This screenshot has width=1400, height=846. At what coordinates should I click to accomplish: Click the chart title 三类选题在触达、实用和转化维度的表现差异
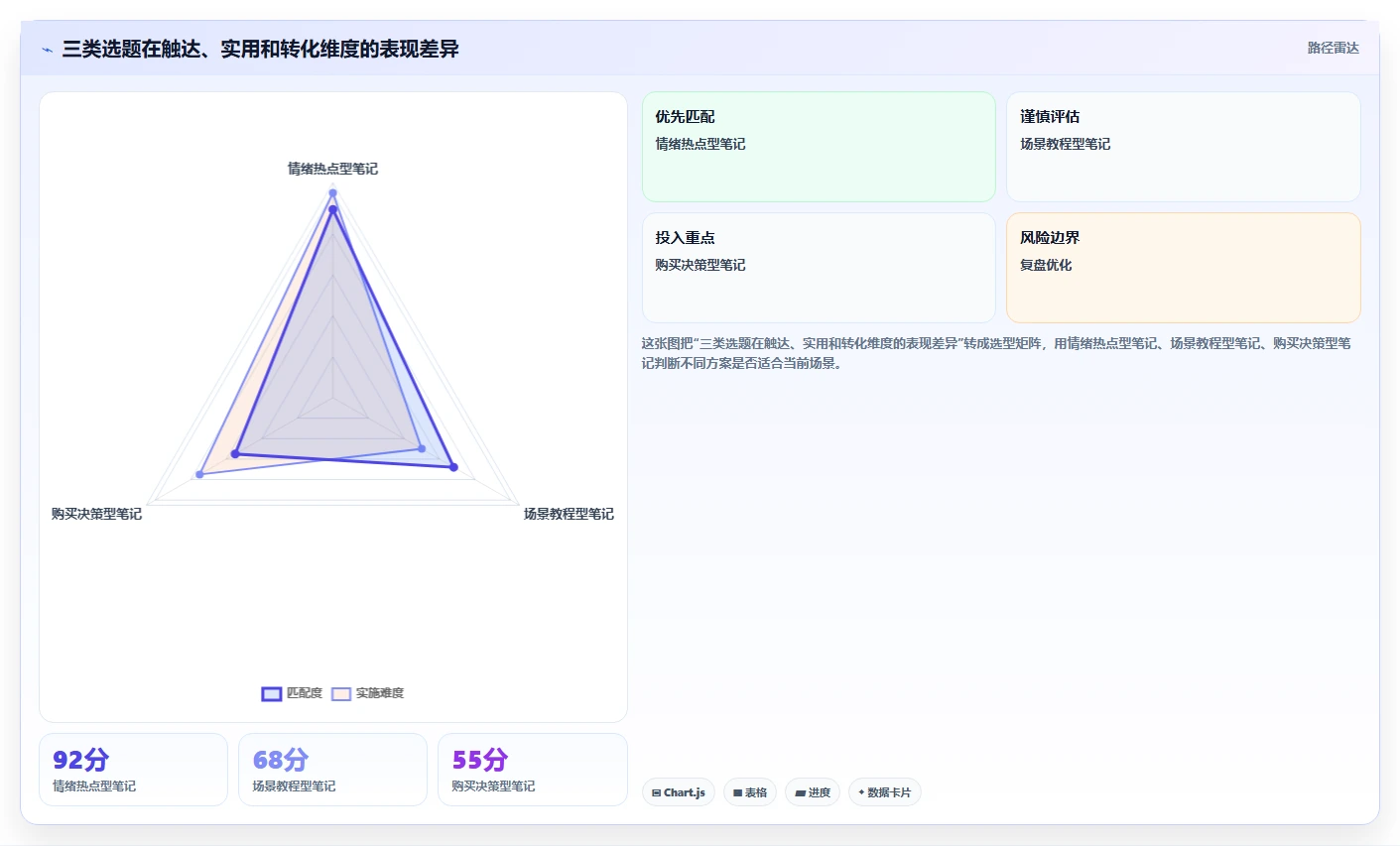pyautogui.click(x=260, y=49)
